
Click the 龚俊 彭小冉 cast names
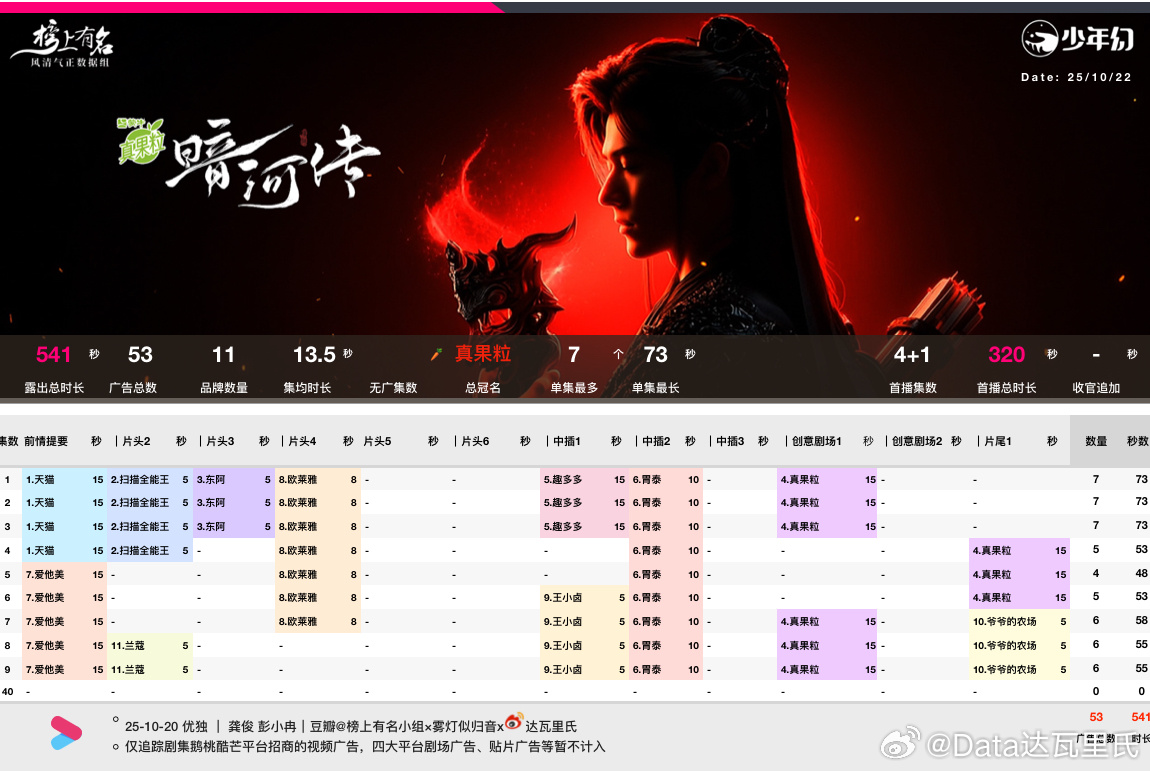pyautogui.click(x=262, y=726)
